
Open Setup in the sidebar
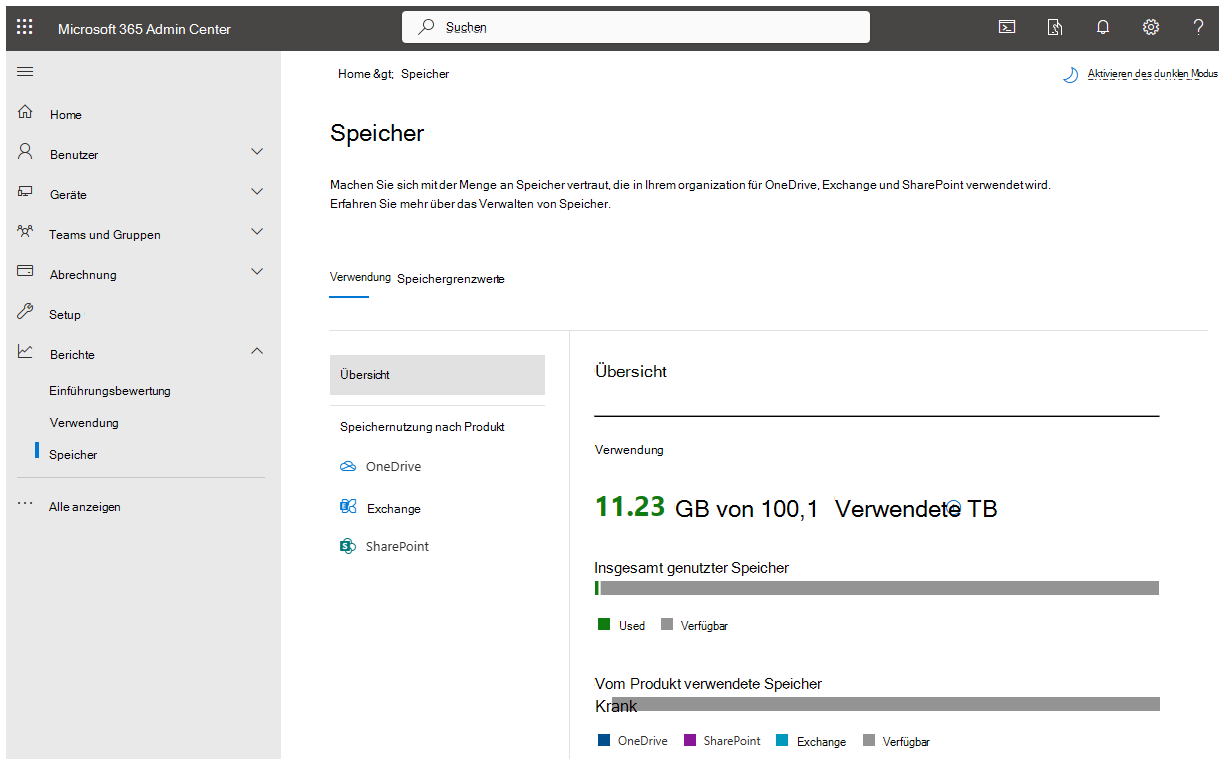click(x=65, y=315)
